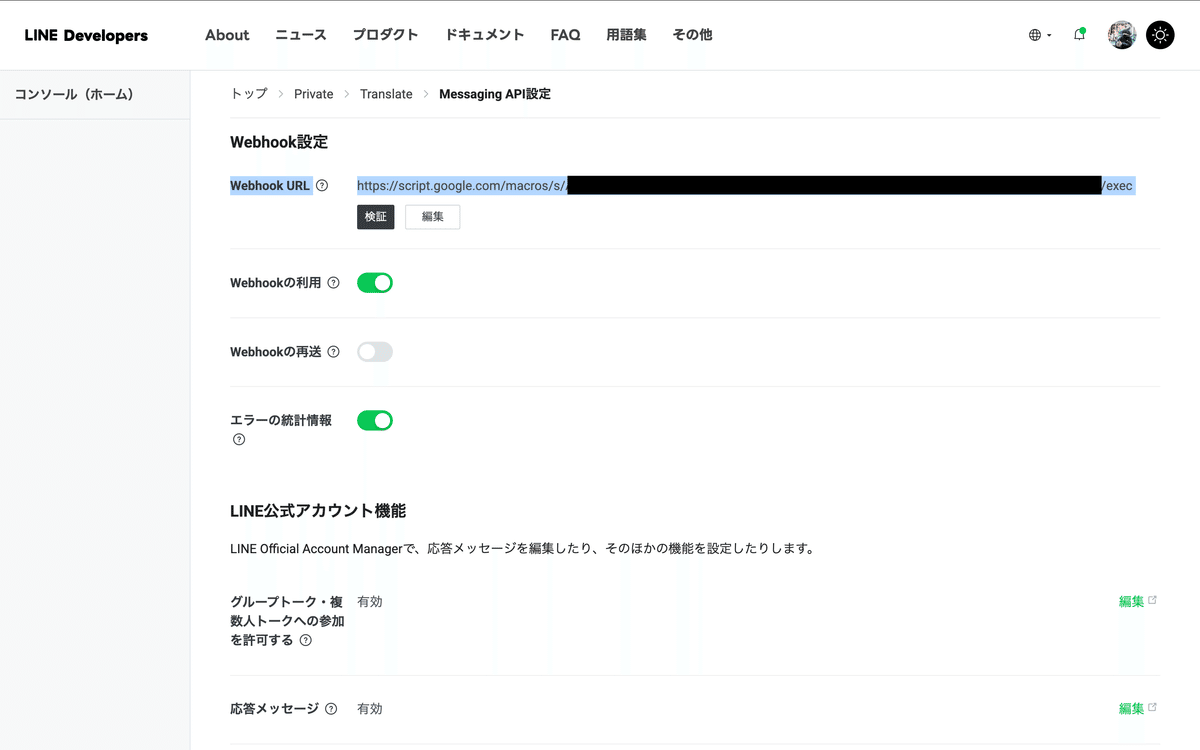Open the ニュース menu item

tap(301, 35)
